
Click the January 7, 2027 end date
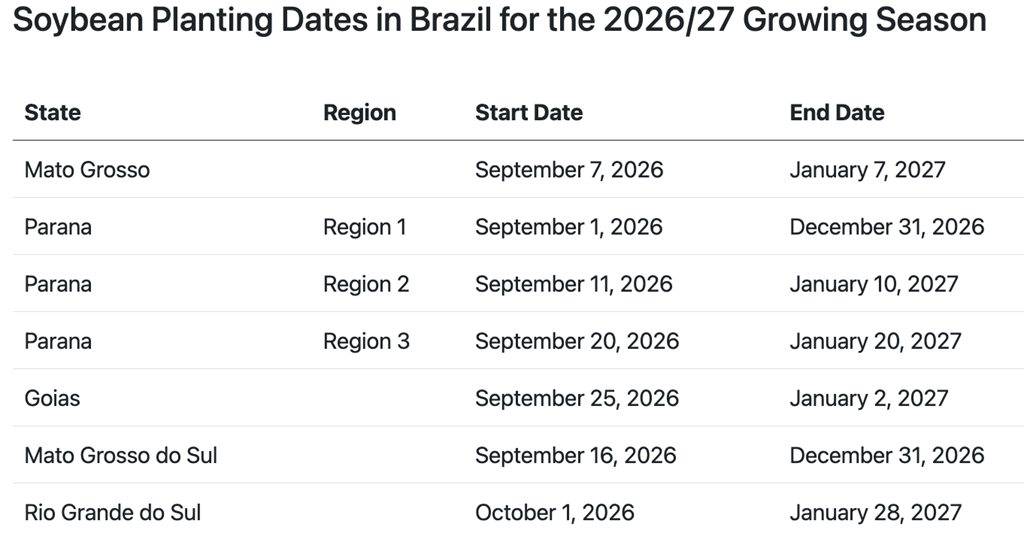coord(868,170)
